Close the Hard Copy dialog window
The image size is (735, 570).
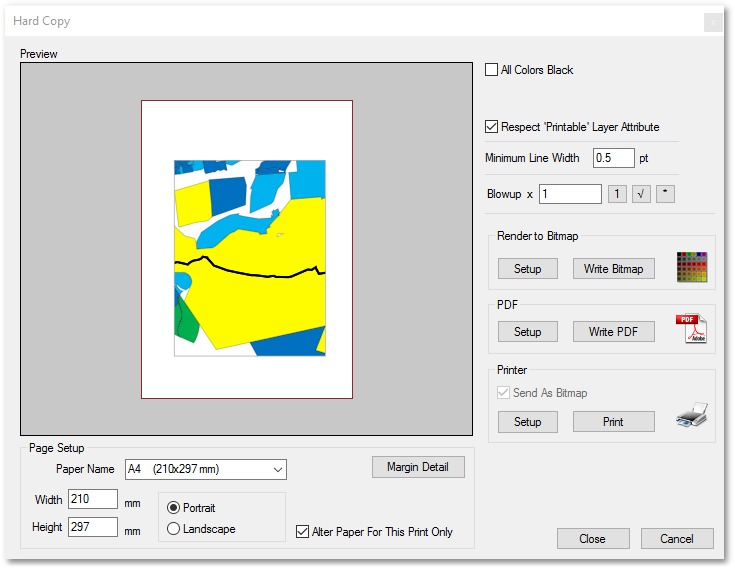click(713, 22)
